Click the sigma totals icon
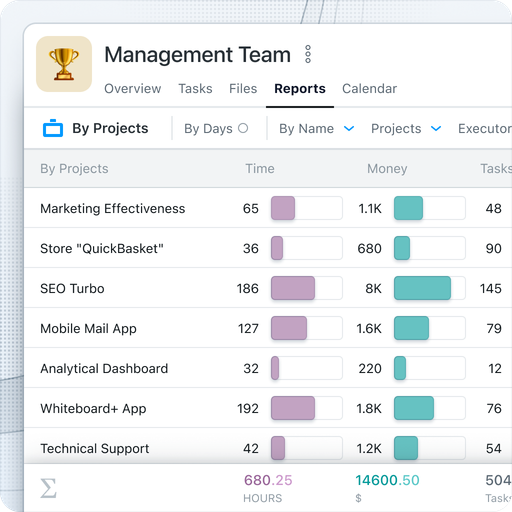The image size is (512, 512). [x=49, y=488]
